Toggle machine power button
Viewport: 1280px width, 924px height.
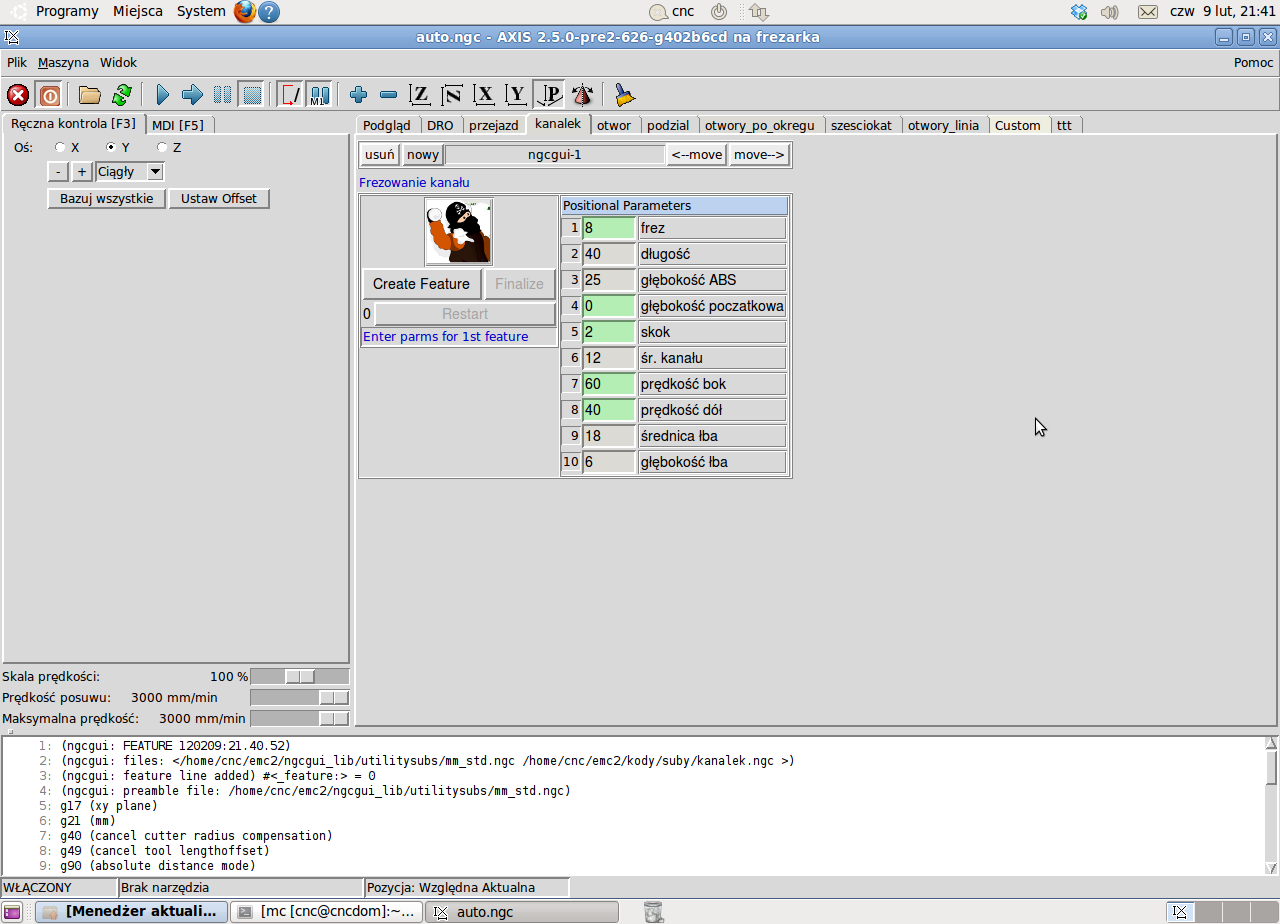(x=49, y=95)
